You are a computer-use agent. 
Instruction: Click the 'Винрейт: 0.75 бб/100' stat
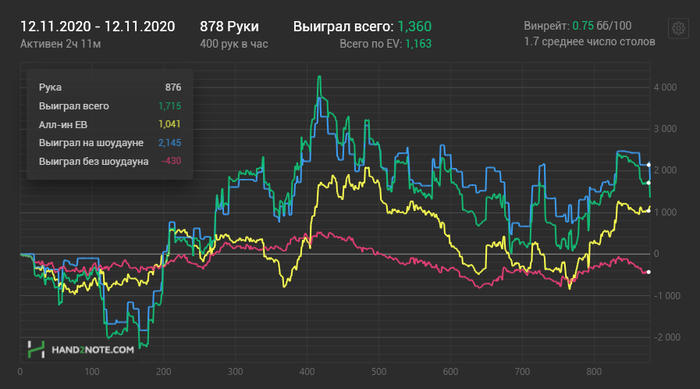(578, 26)
